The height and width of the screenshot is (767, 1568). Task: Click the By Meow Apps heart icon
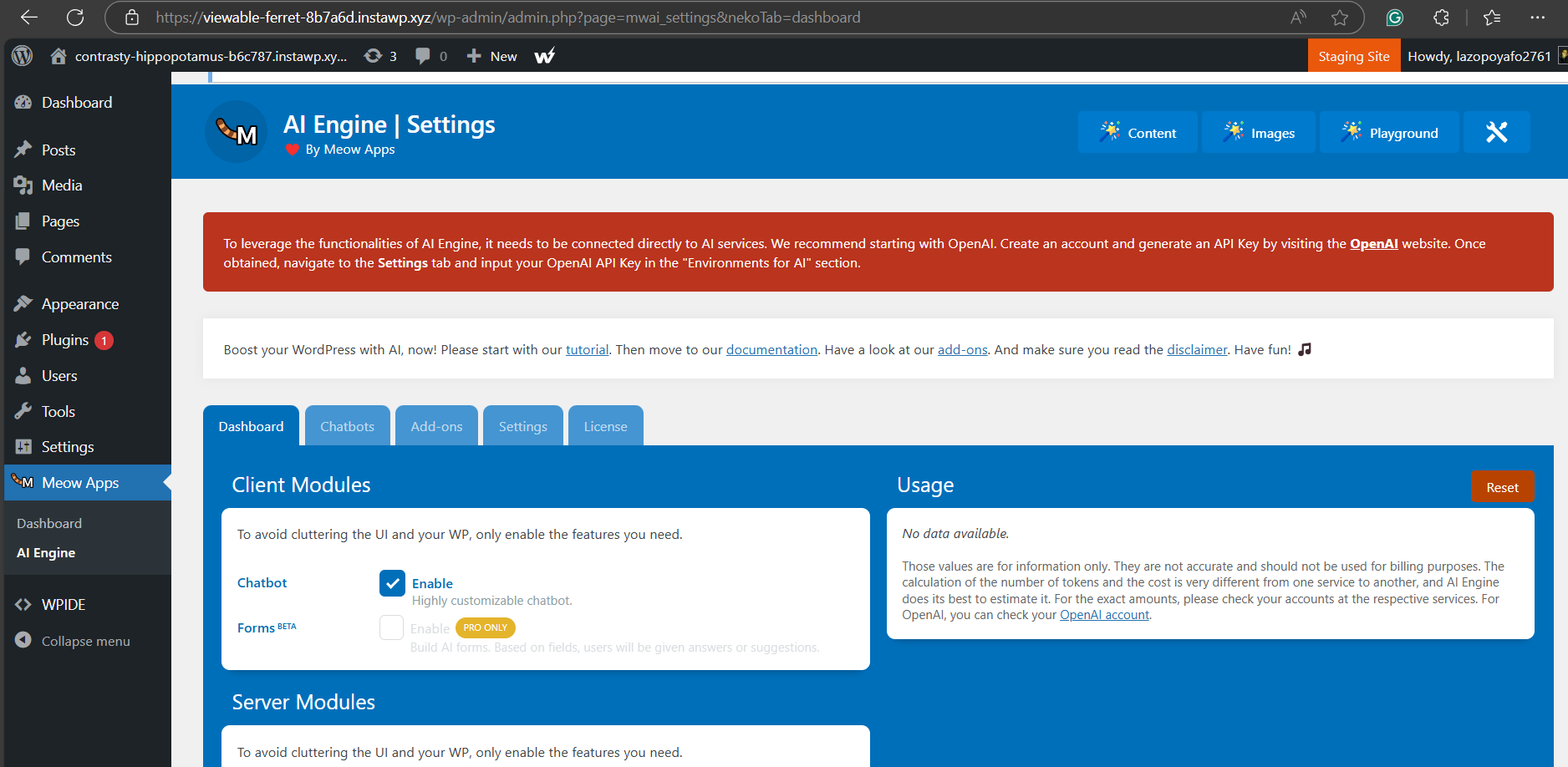click(292, 150)
